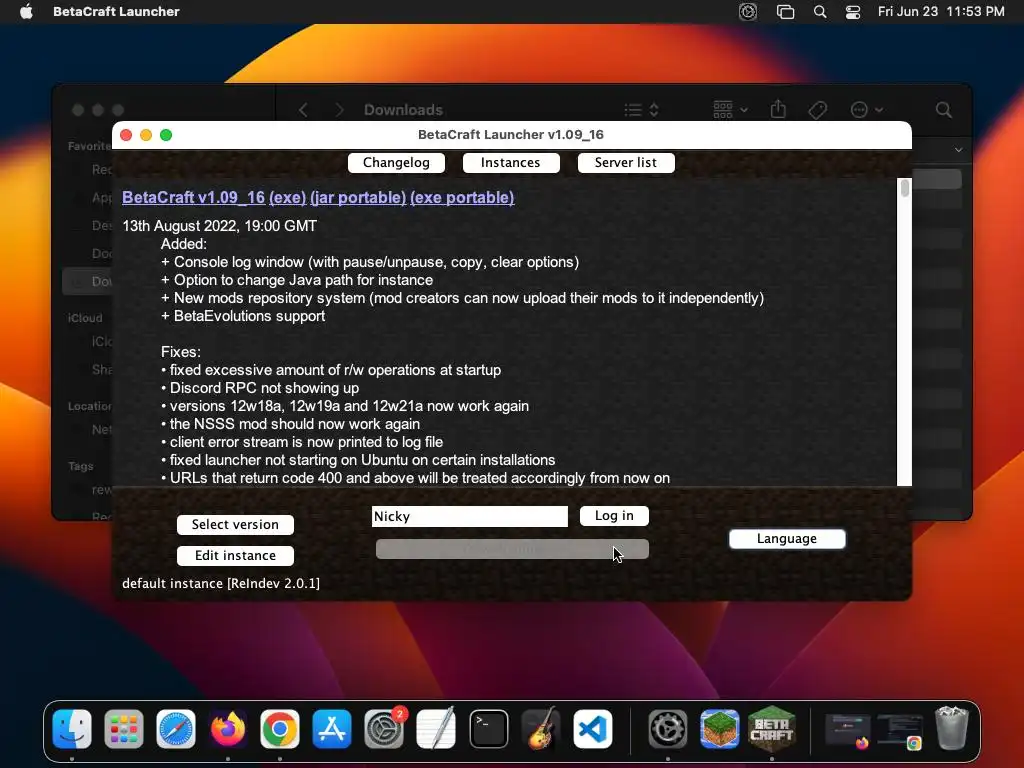Image resolution: width=1024 pixels, height=768 pixels.
Task: Launch Google Chrome from the Dock
Action: coord(280,729)
